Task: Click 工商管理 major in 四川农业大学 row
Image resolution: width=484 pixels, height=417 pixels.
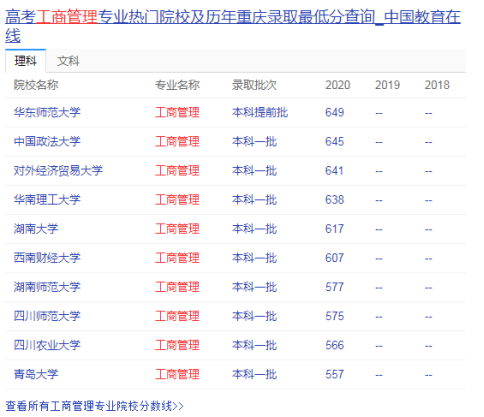Action: (177, 345)
